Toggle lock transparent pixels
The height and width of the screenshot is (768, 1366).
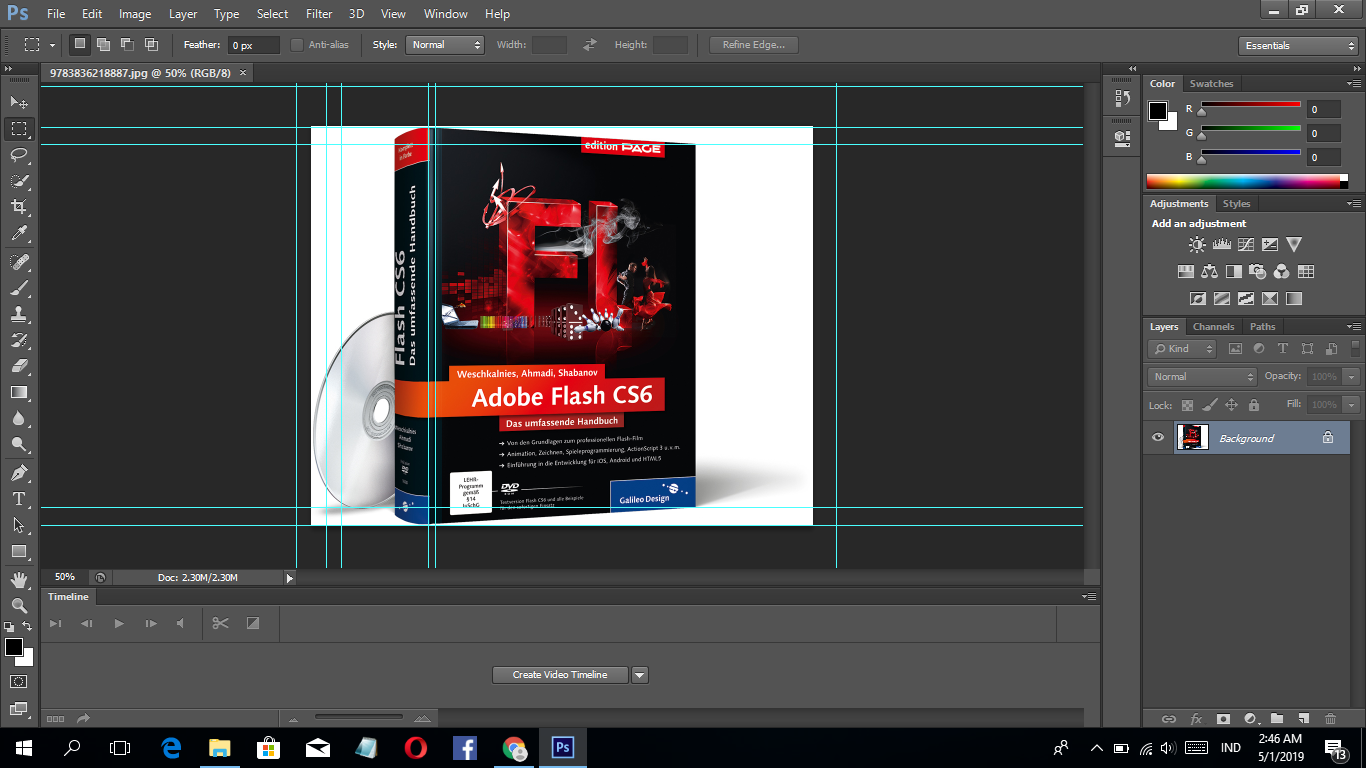coord(1187,405)
